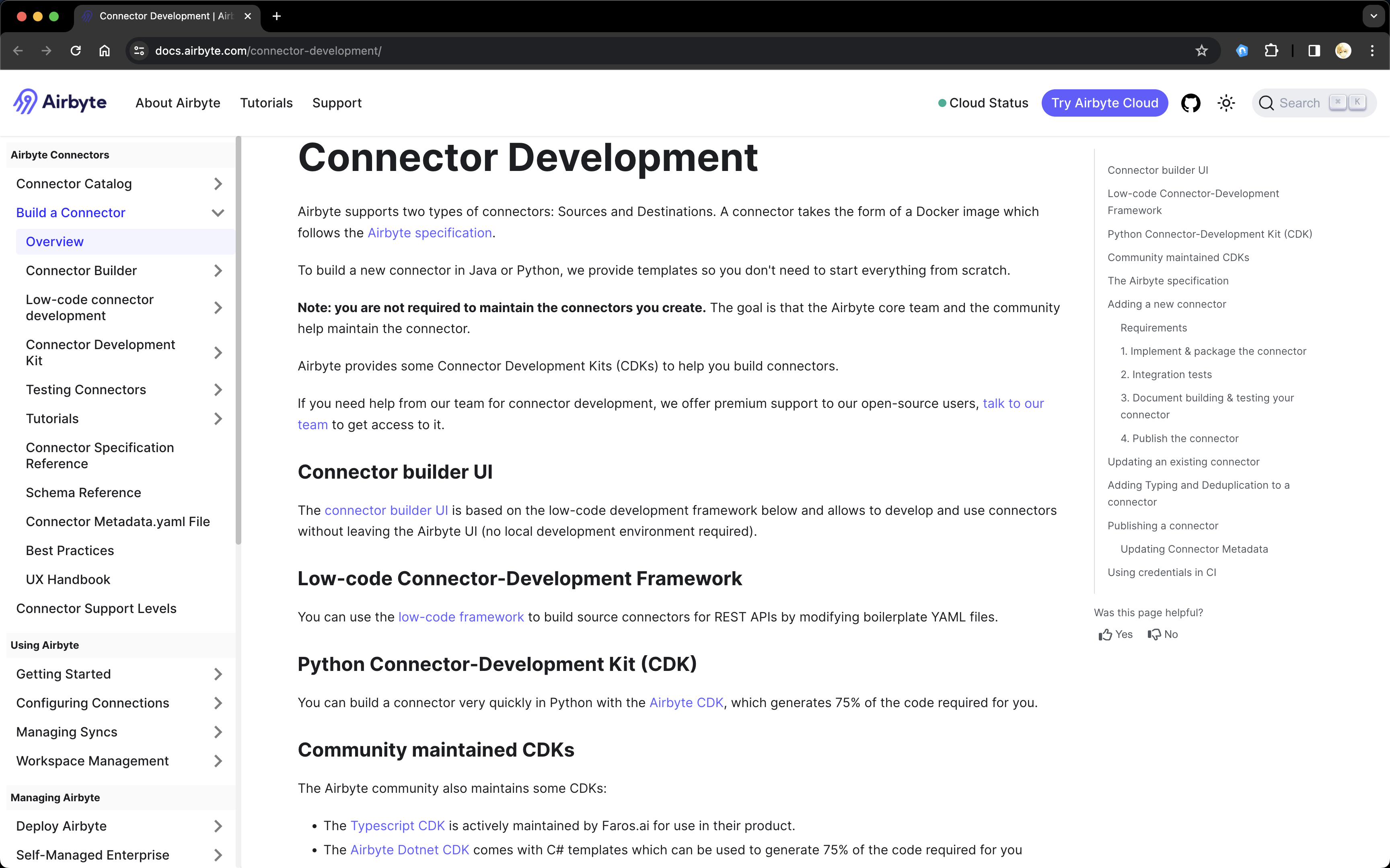The height and width of the screenshot is (868, 1390).
Task: Expand the Workspace Management chevron
Action: pyautogui.click(x=218, y=761)
